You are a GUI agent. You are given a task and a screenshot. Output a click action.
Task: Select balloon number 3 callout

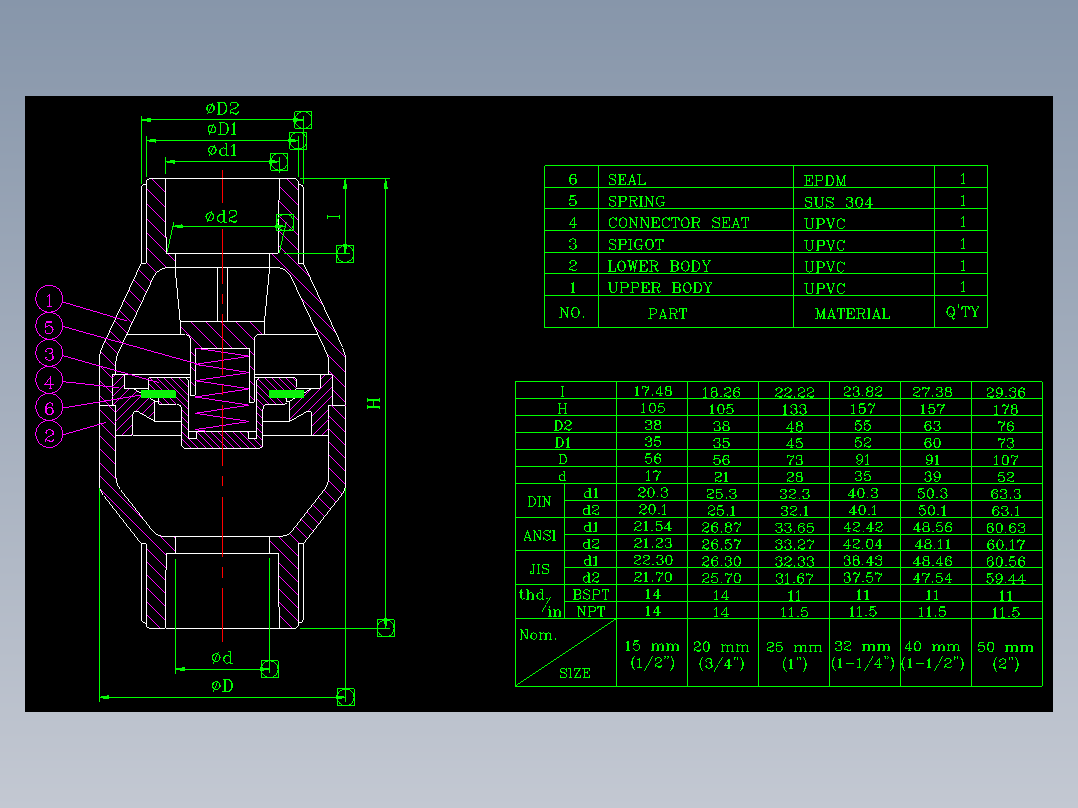pyautogui.click(x=49, y=354)
